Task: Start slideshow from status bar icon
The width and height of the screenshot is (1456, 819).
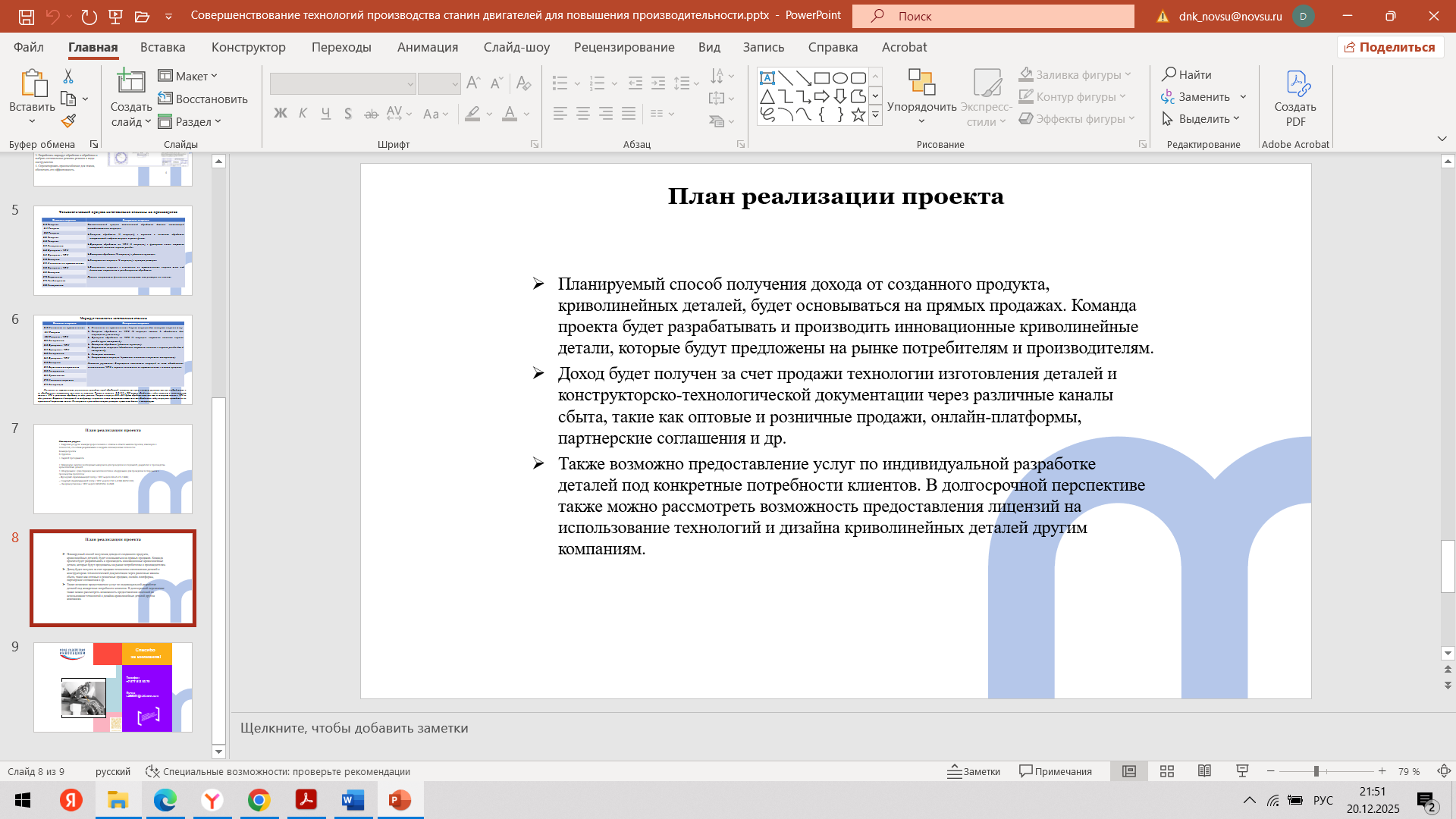Action: pyautogui.click(x=1242, y=771)
